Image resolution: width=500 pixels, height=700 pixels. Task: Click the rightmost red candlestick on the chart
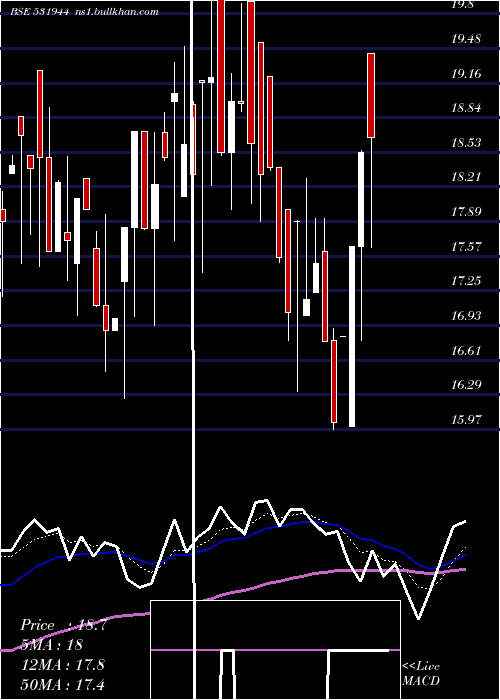pos(371,96)
